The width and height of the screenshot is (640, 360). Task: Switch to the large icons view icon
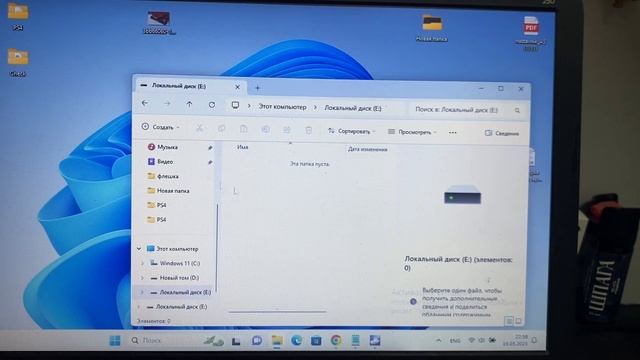[x=518, y=321]
